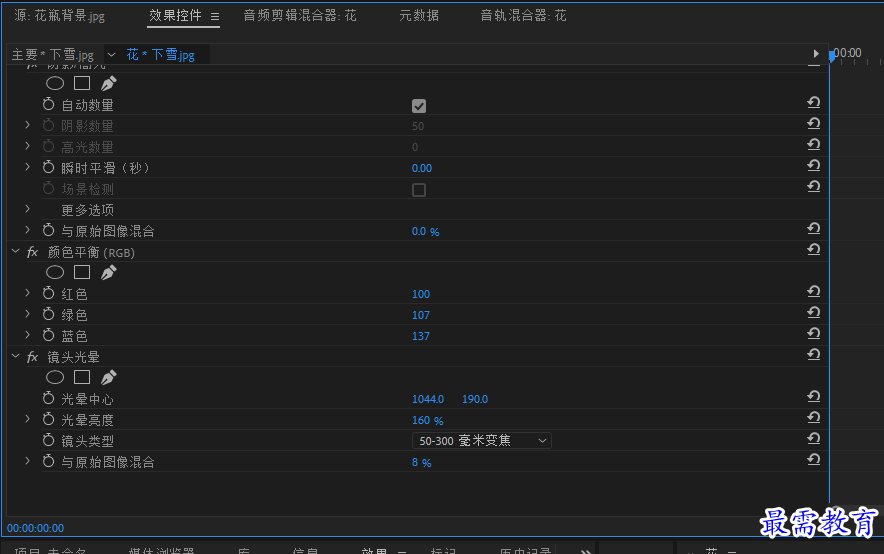
Task: Select the 效果控件 tab
Action: tap(175, 16)
